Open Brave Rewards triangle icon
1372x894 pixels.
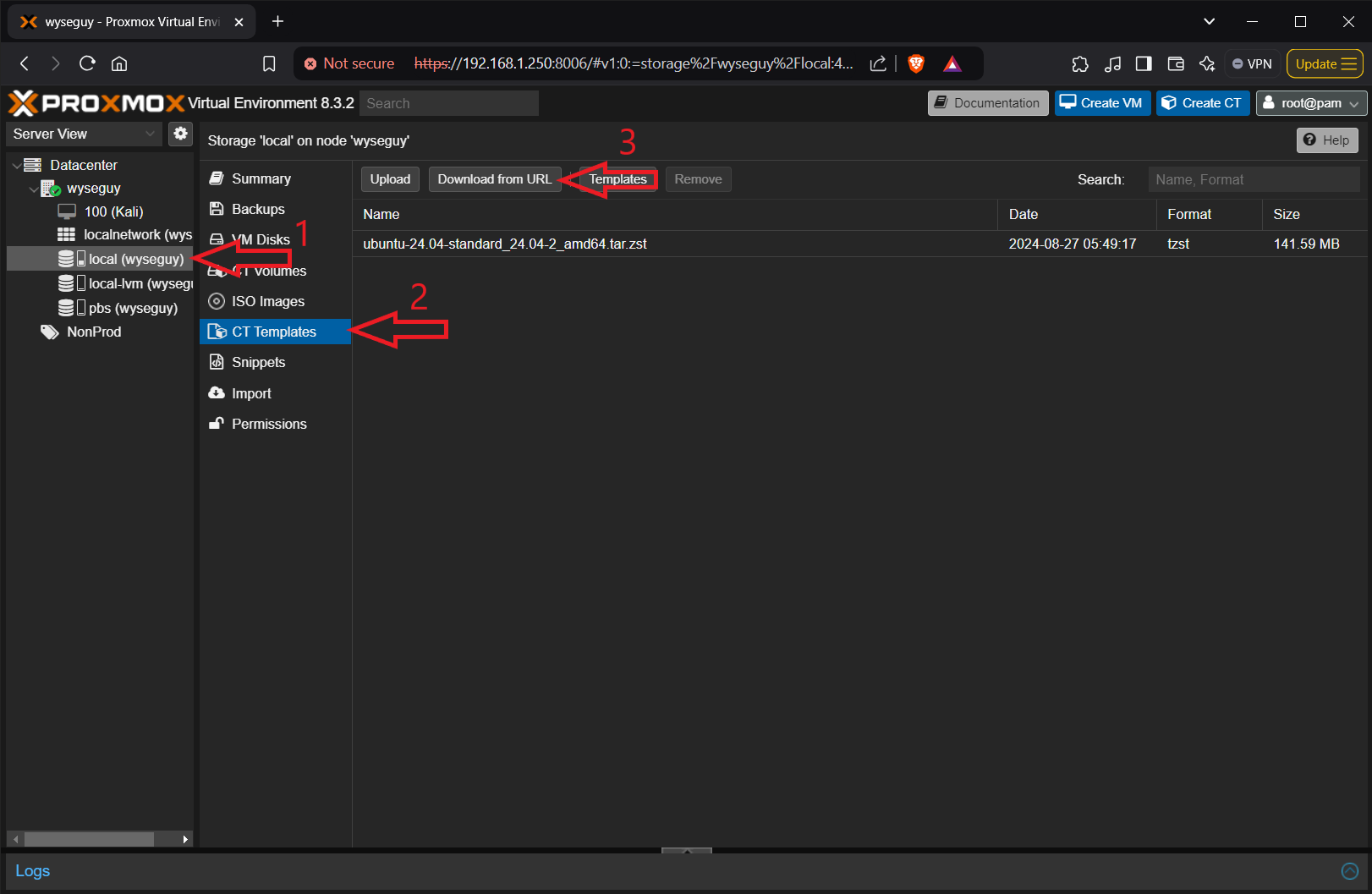(x=952, y=63)
